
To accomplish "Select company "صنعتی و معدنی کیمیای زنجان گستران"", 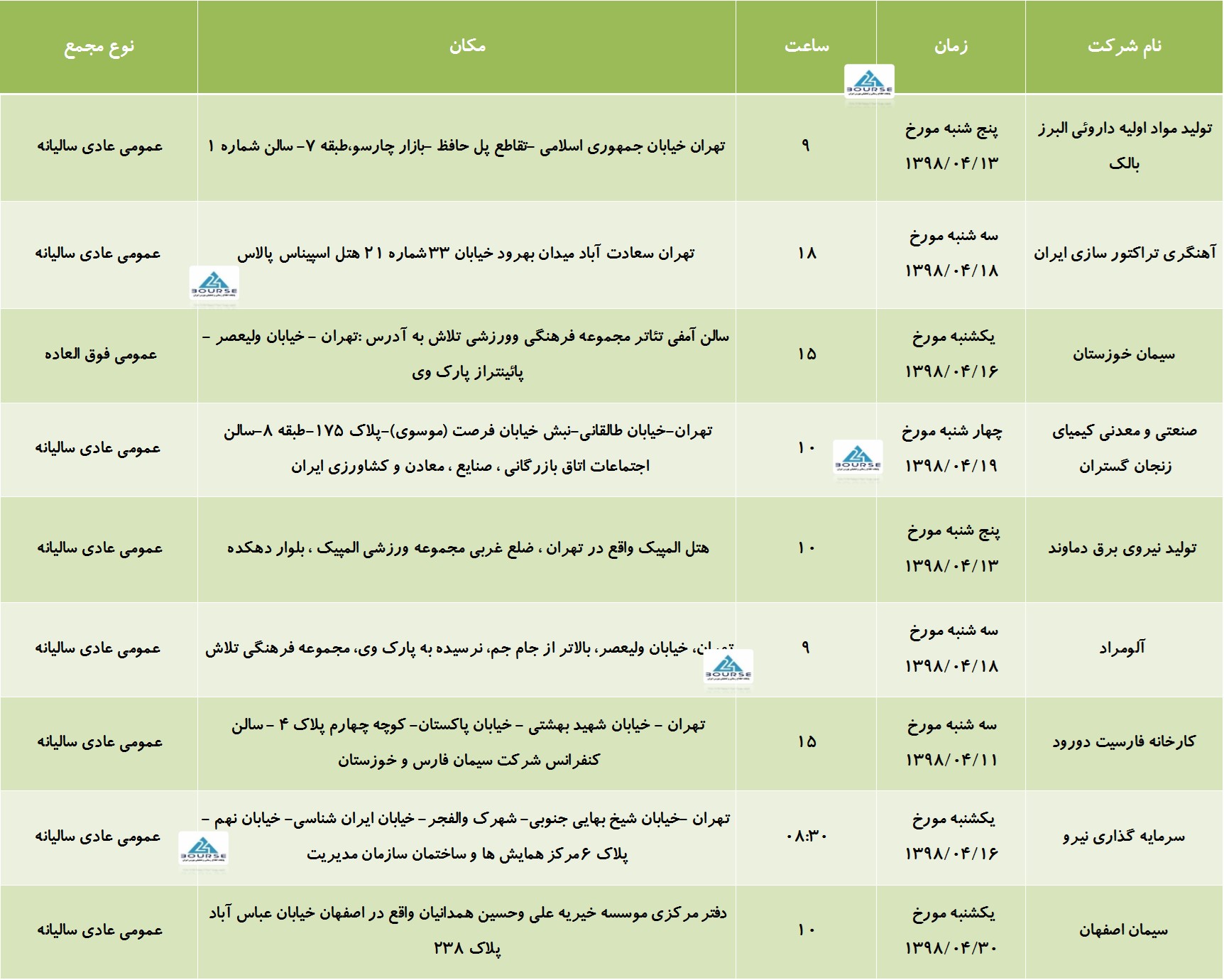I will [1125, 449].
